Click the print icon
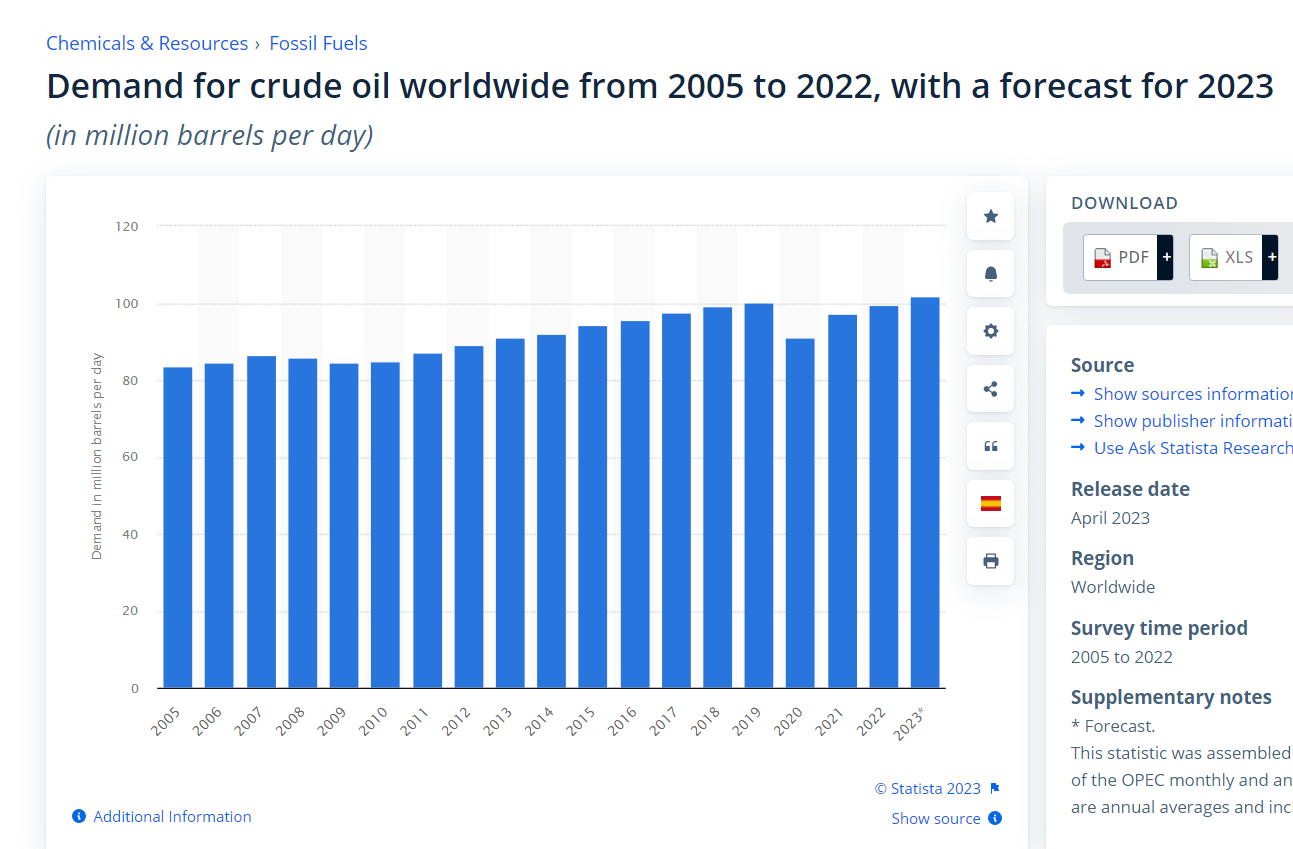 point(991,561)
